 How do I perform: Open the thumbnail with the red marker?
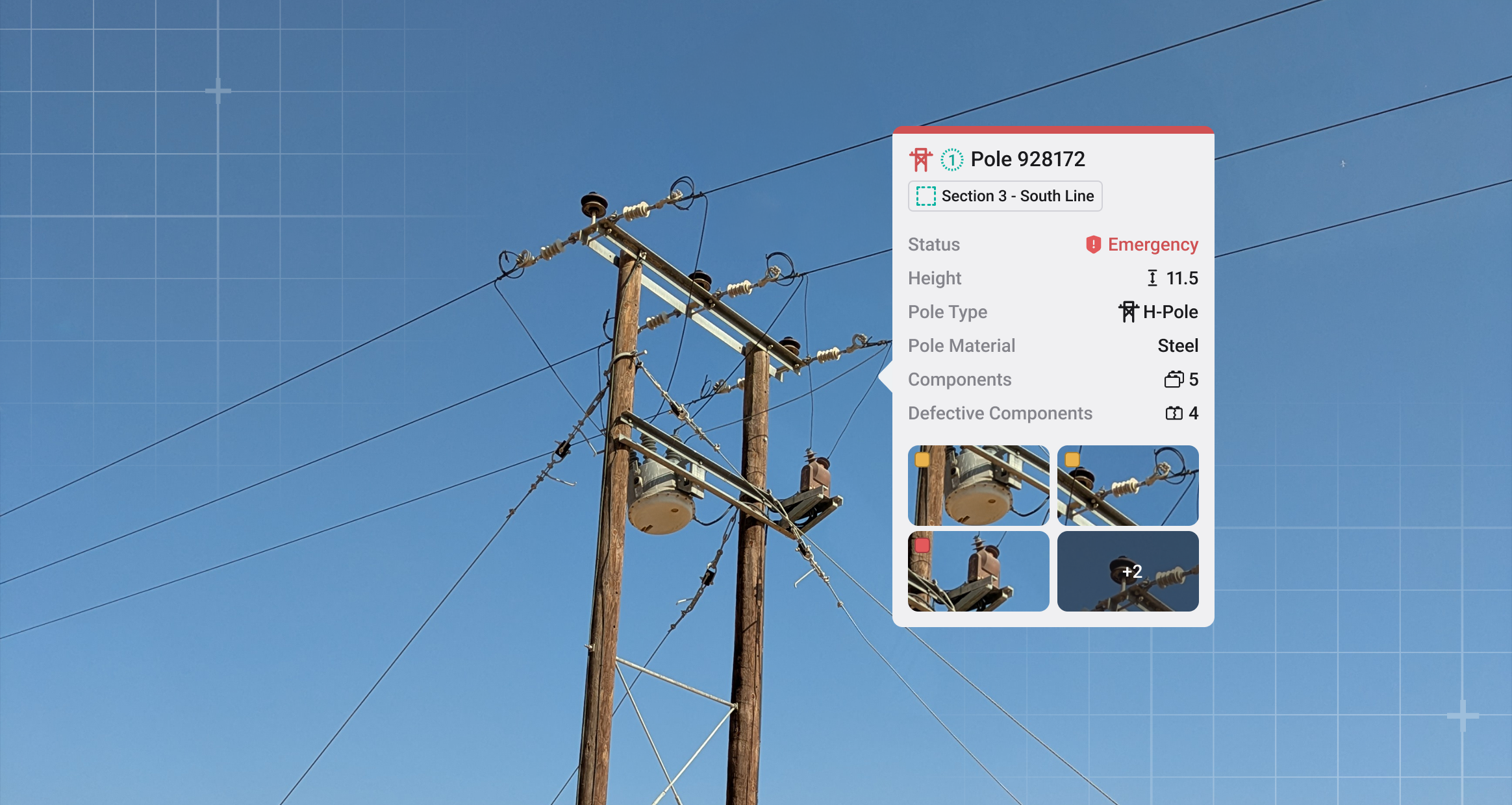(x=978, y=571)
